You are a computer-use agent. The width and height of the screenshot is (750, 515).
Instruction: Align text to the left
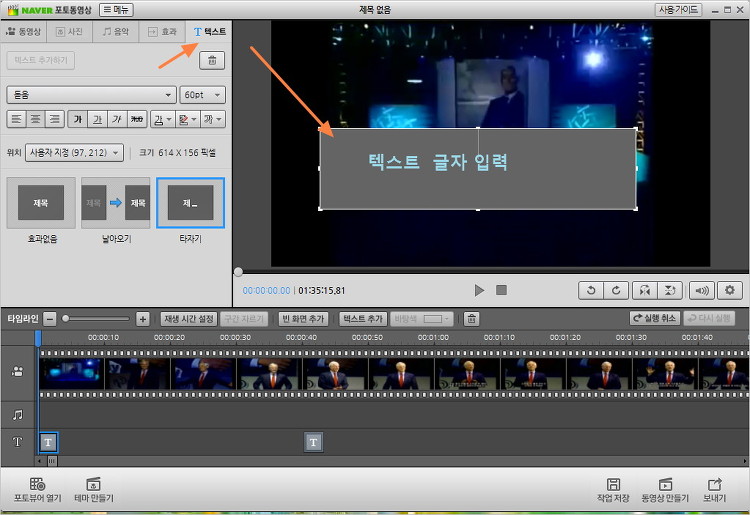coord(17,120)
